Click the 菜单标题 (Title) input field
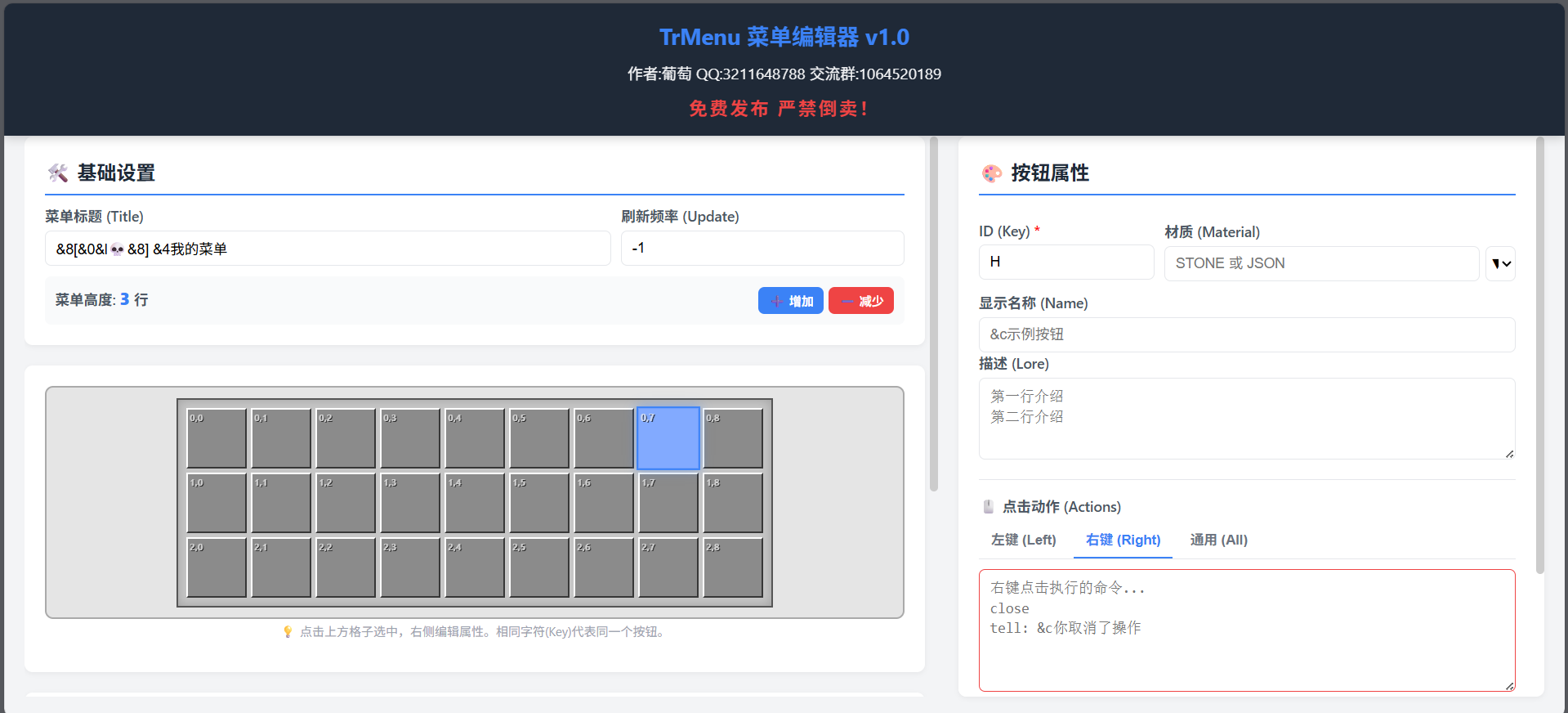1568x713 pixels. pyautogui.click(x=328, y=249)
